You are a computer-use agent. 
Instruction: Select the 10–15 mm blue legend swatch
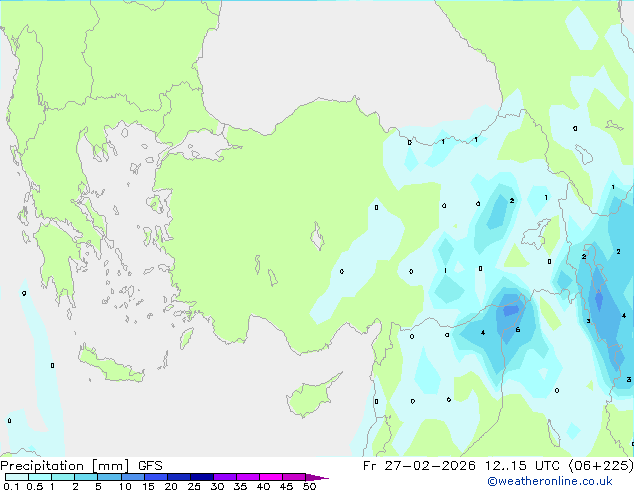[132, 477]
